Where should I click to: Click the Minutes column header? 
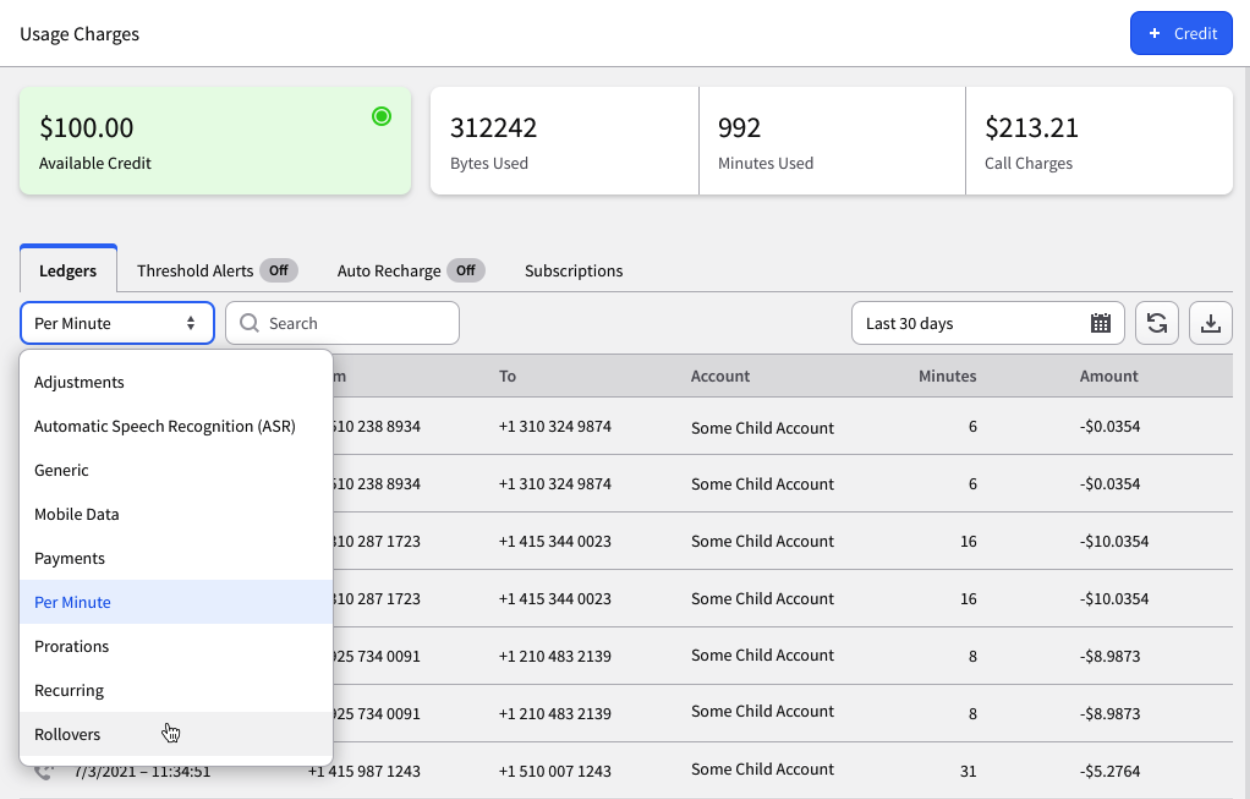point(947,376)
